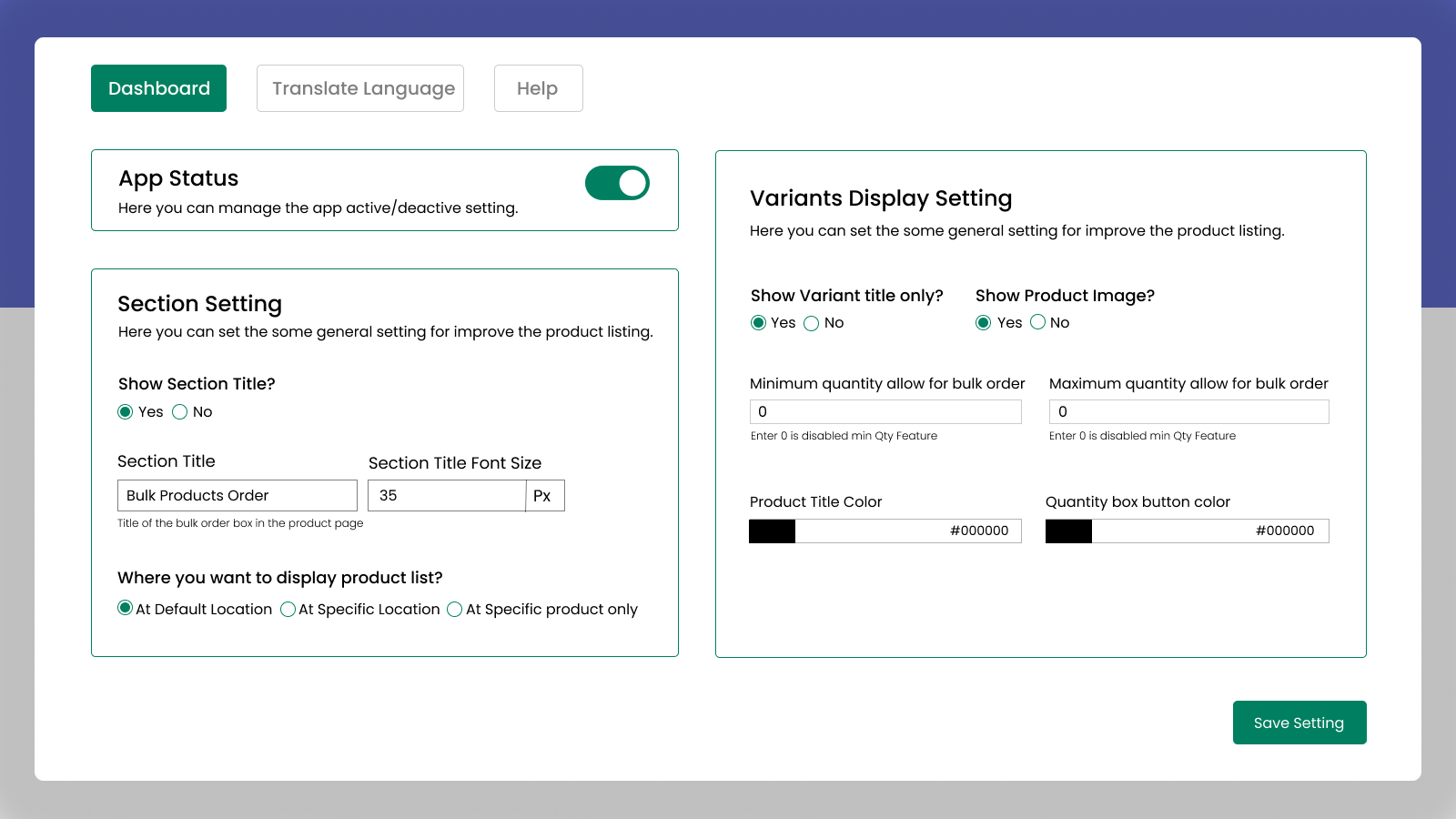Select 'No' for Show Section Title
The width and height of the screenshot is (1456, 819).
179,411
